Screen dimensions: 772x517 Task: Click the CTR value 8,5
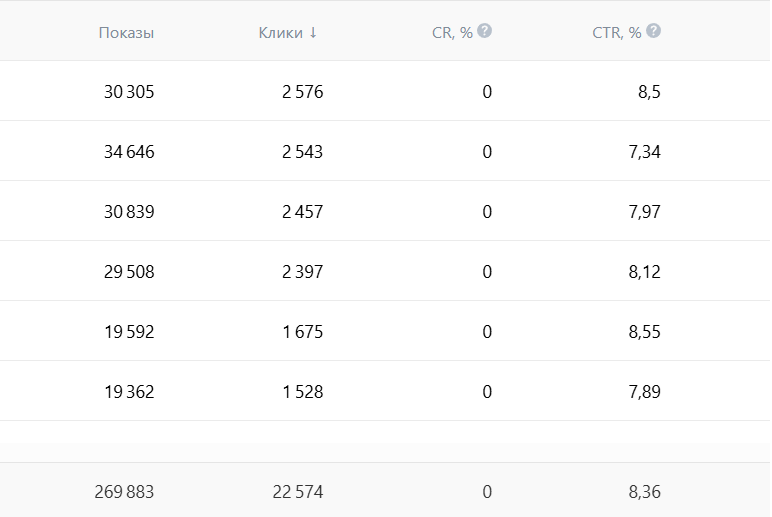coord(649,92)
